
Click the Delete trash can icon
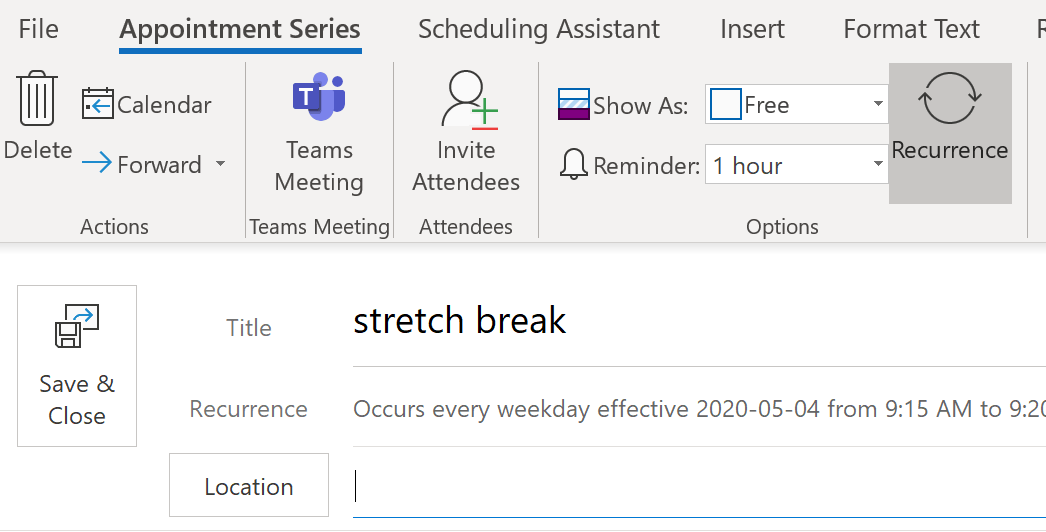37,98
